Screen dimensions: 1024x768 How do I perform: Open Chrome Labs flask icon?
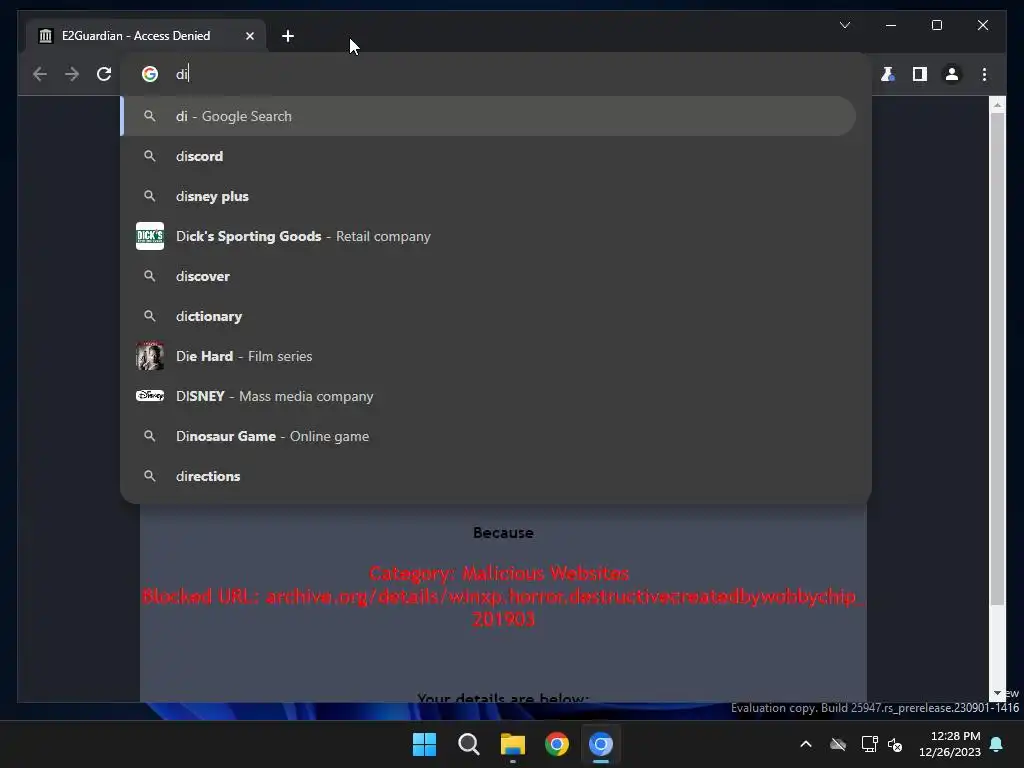[888, 74]
